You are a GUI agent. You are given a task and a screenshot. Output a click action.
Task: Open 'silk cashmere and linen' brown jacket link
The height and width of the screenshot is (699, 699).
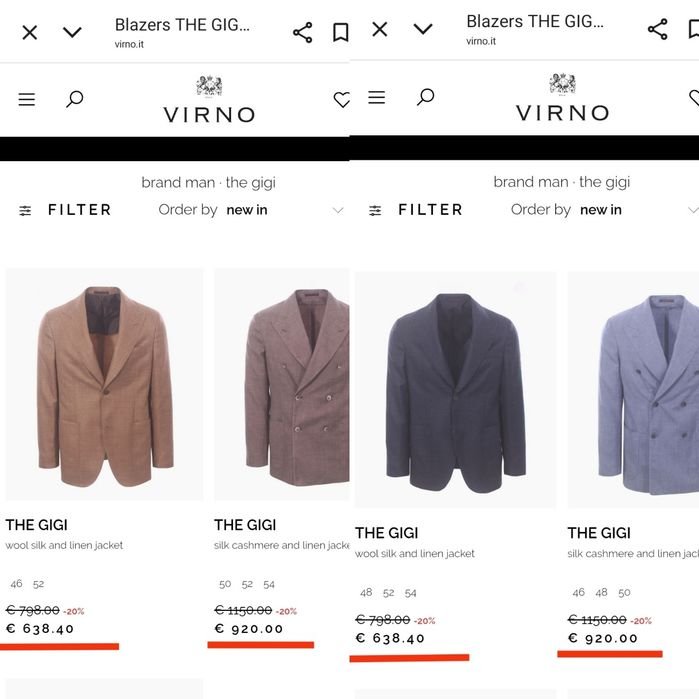pos(281,546)
